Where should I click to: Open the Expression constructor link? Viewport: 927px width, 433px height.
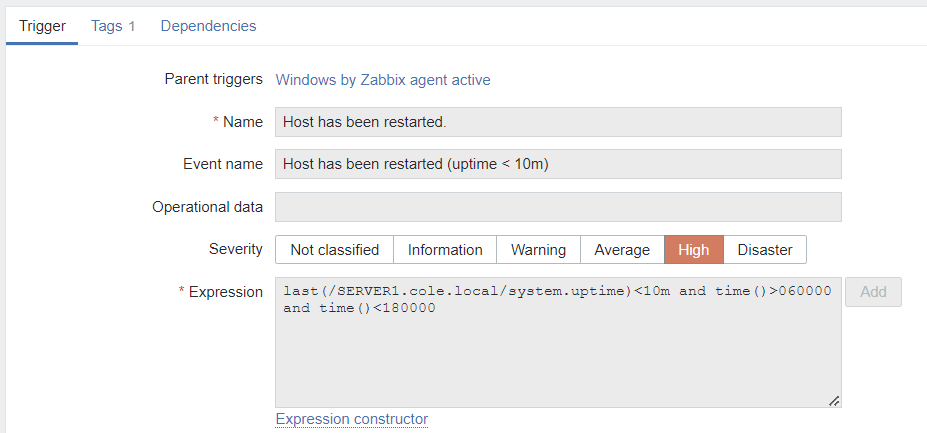(352, 419)
